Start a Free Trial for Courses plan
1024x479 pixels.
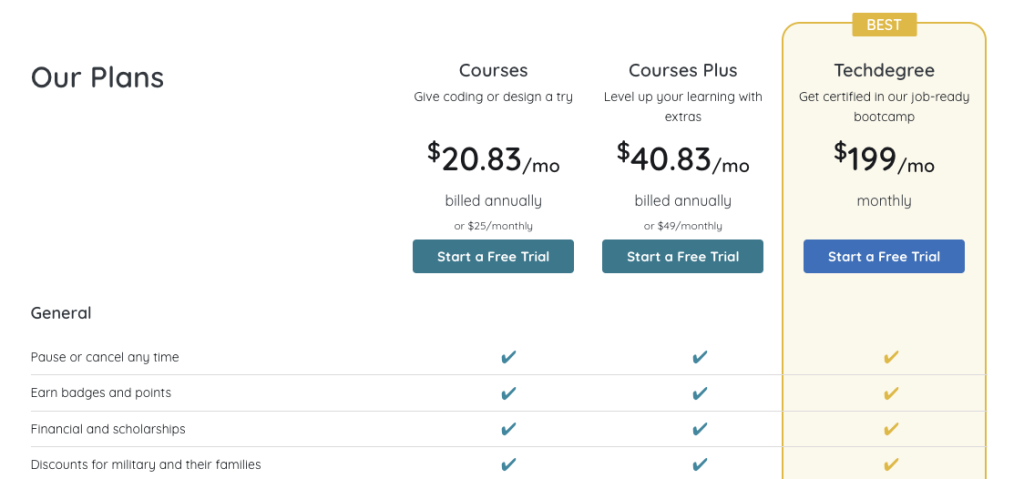[493, 256]
